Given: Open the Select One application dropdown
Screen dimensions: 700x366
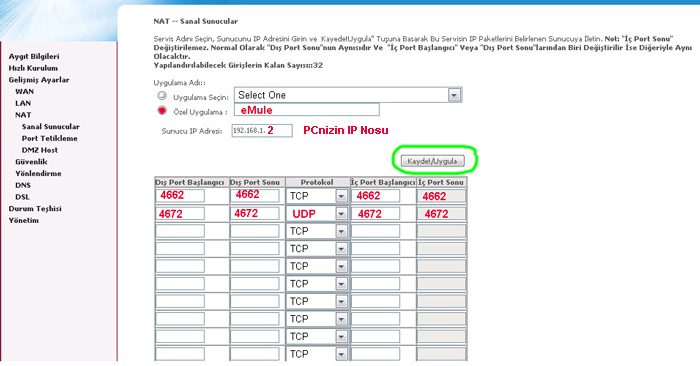Looking at the screenshot, I should point(348,95).
